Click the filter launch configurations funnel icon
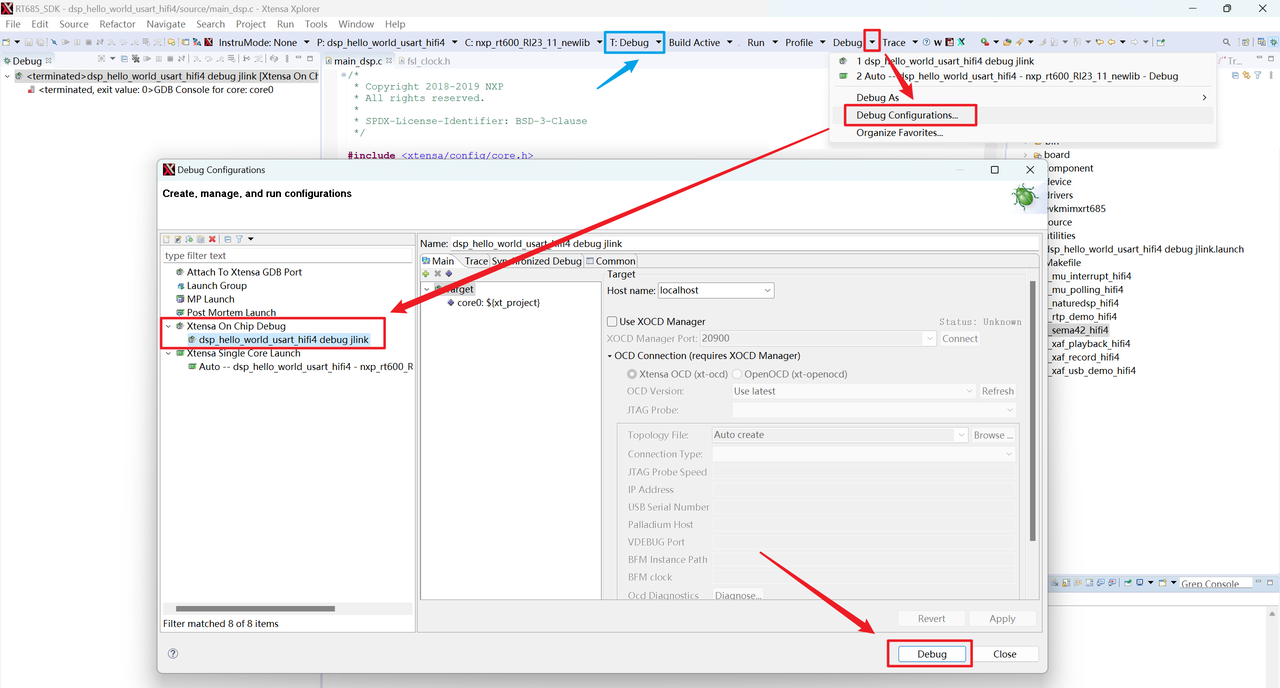This screenshot has width=1280, height=688. (239, 239)
